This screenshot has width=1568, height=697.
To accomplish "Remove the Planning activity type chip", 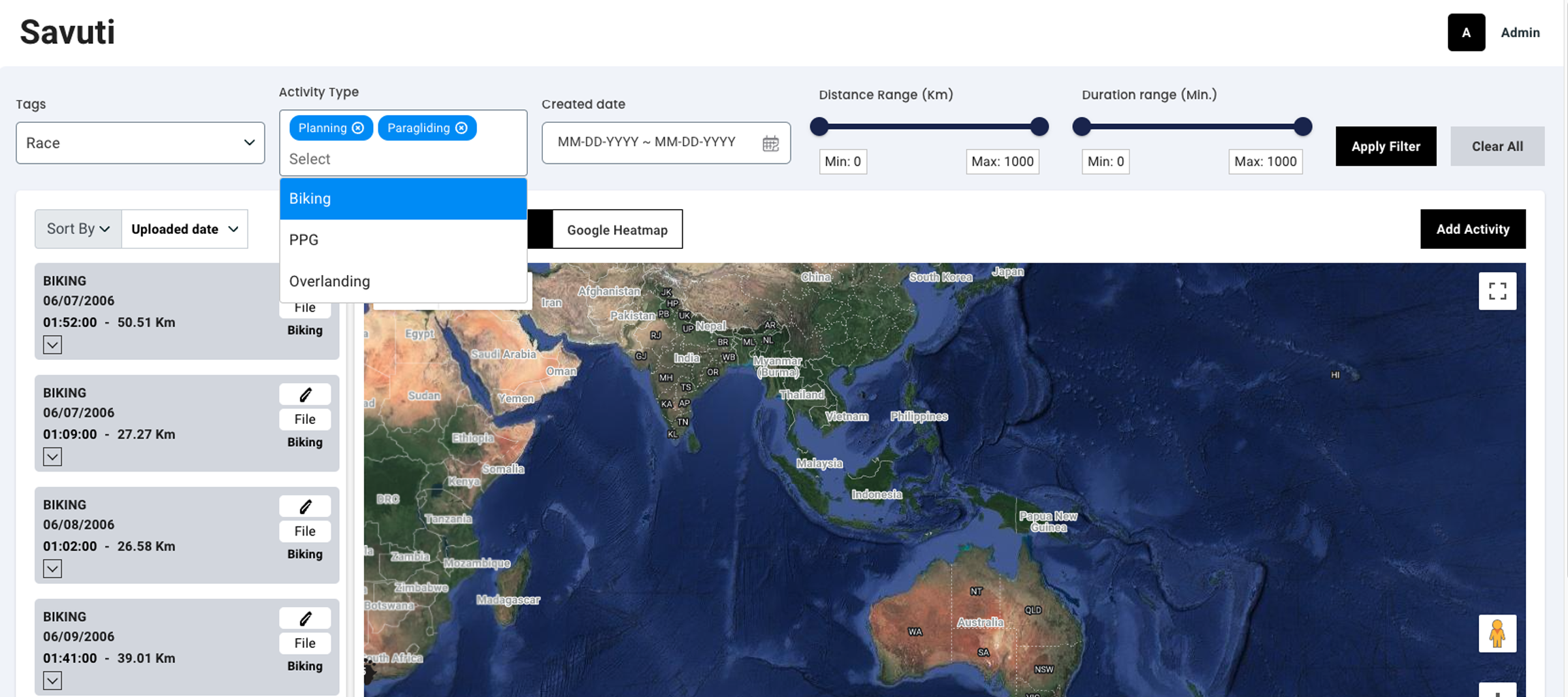I will pyautogui.click(x=357, y=128).
